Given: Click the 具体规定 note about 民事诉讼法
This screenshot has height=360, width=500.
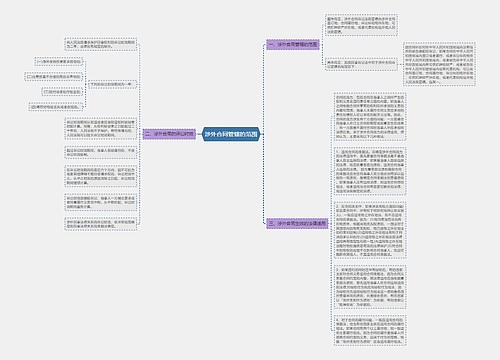Looking at the screenshot, I should [361, 64].
